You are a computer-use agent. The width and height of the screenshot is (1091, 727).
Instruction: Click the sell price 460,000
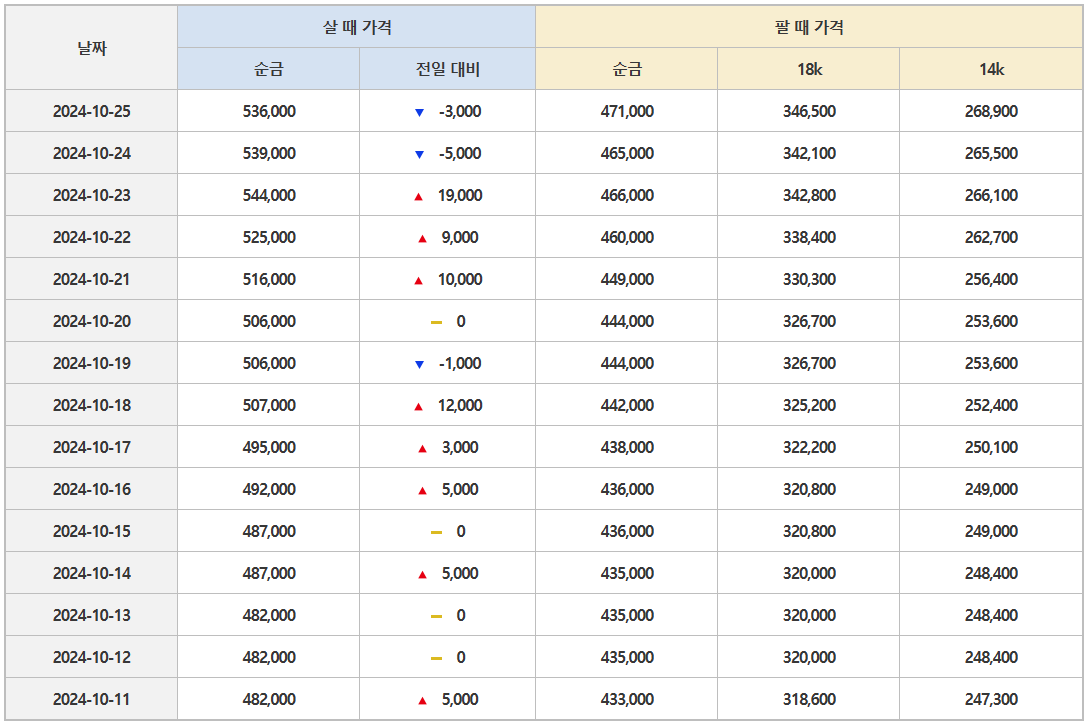[x=627, y=237]
